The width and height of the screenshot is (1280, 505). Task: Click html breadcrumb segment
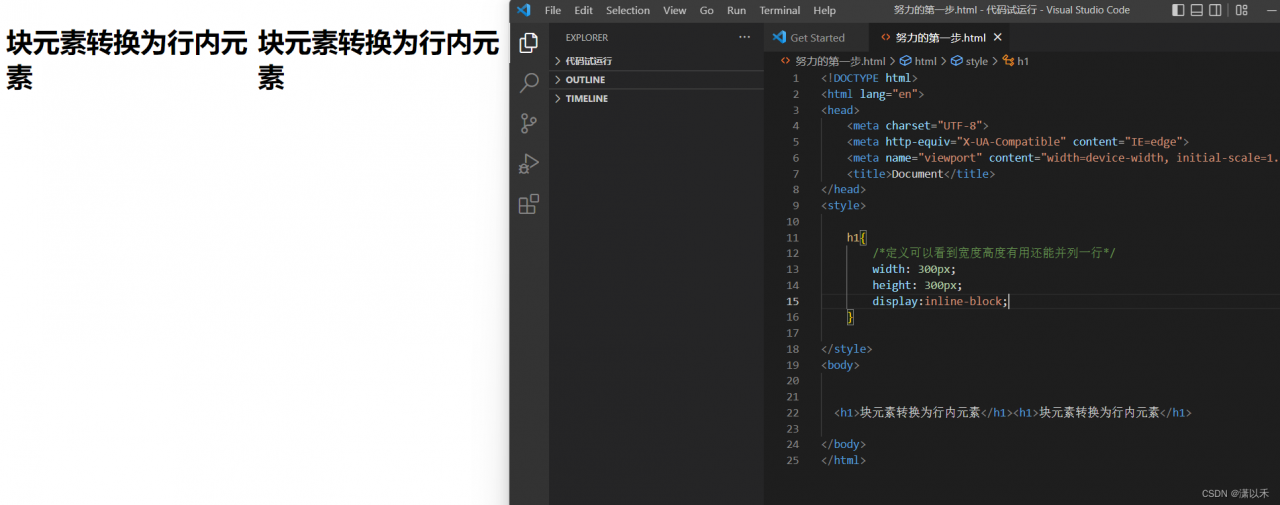919,61
